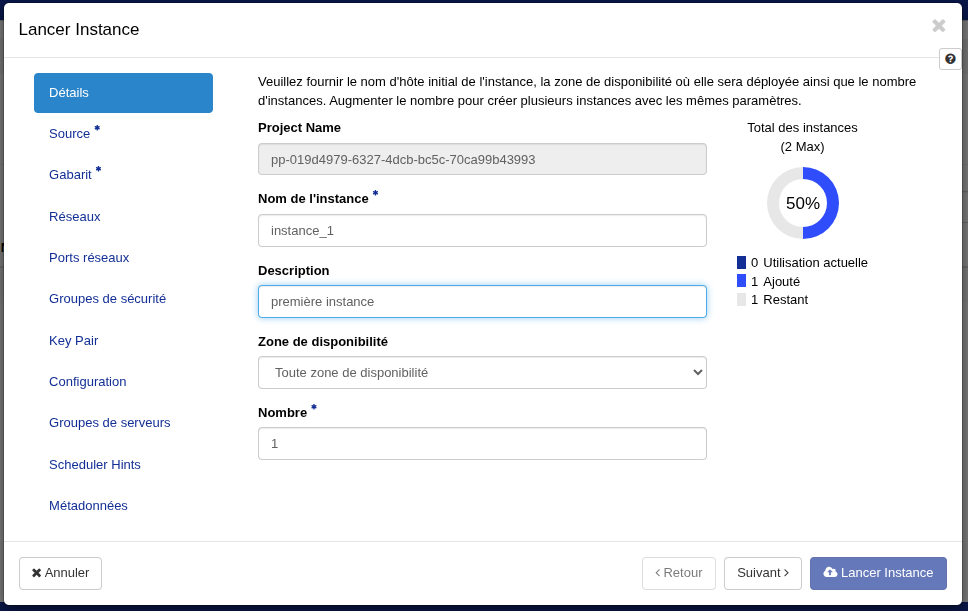Viewport: 968px width, 611px height.
Task: Click the 50% instances donut chart
Action: pyautogui.click(x=802, y=203)
